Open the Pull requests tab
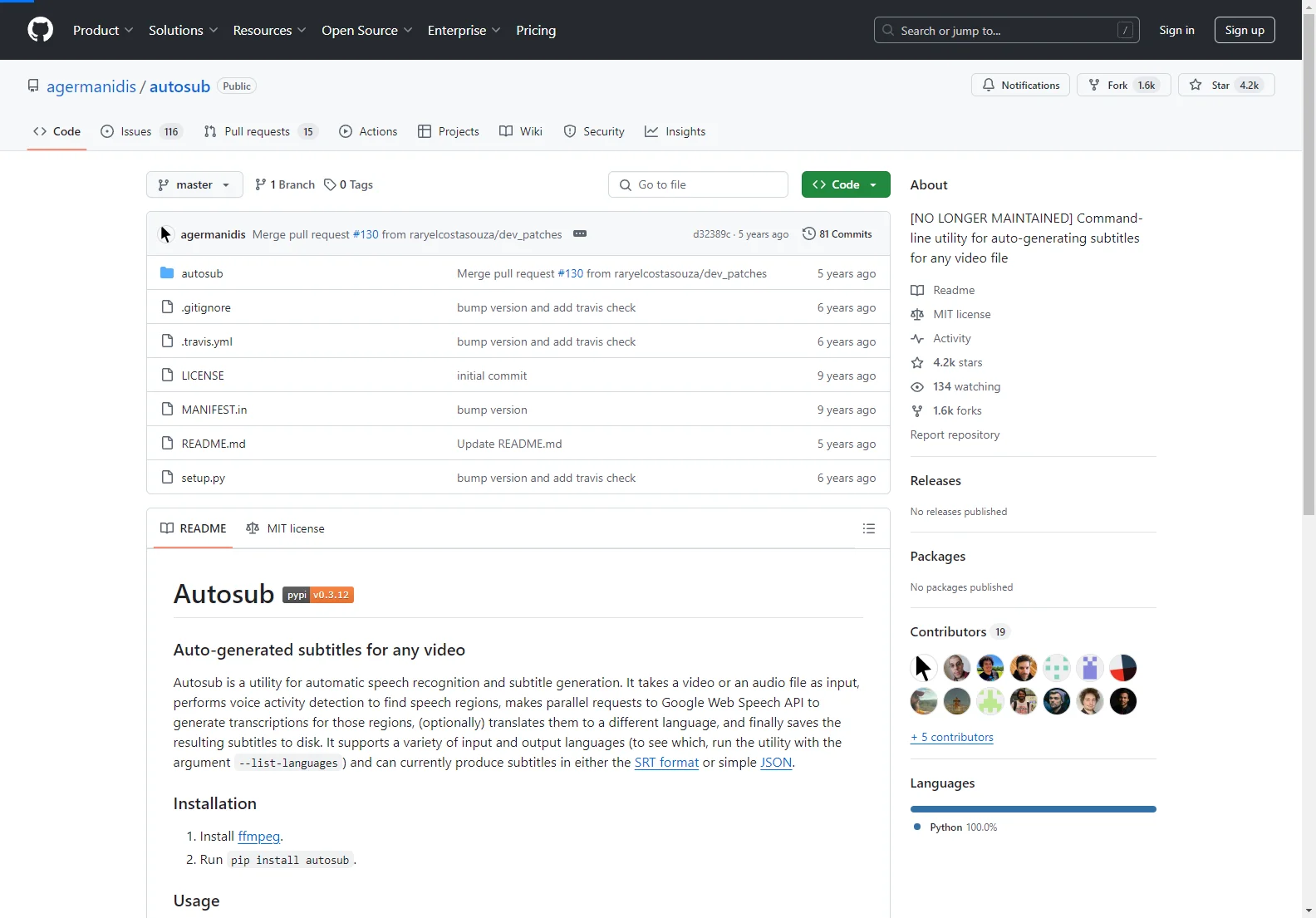Viewport: 1316px width, 918px height. point(261,131)
